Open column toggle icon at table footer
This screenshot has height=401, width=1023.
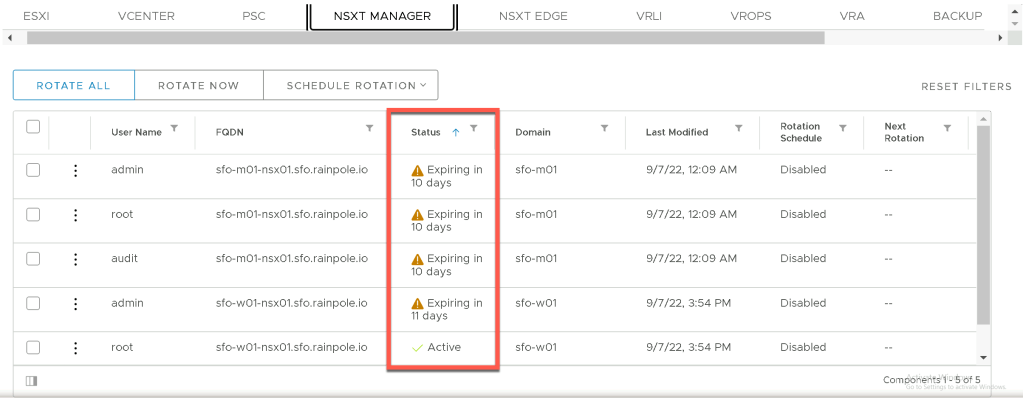tap(32, 380)
